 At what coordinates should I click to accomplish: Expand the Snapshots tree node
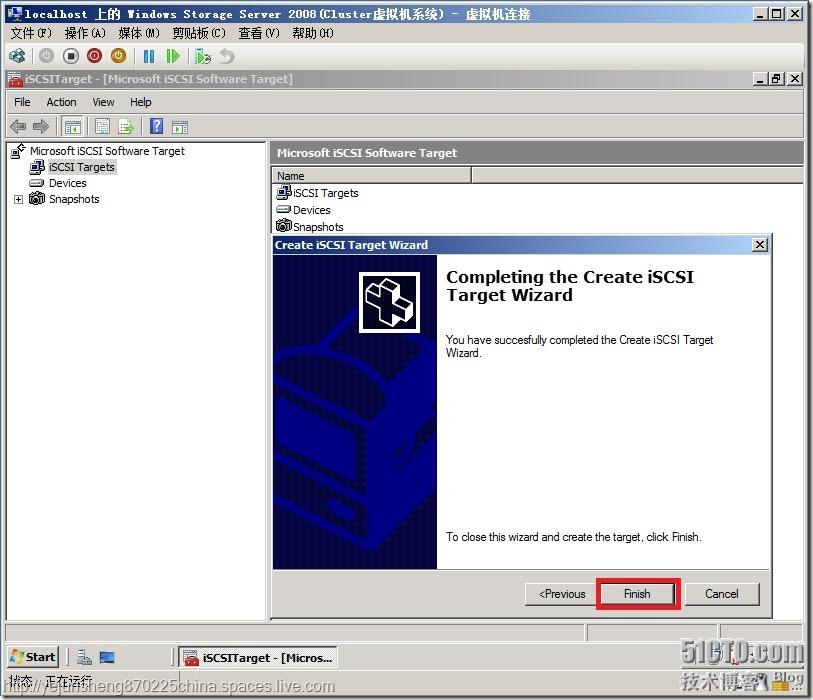click(18, 199)
